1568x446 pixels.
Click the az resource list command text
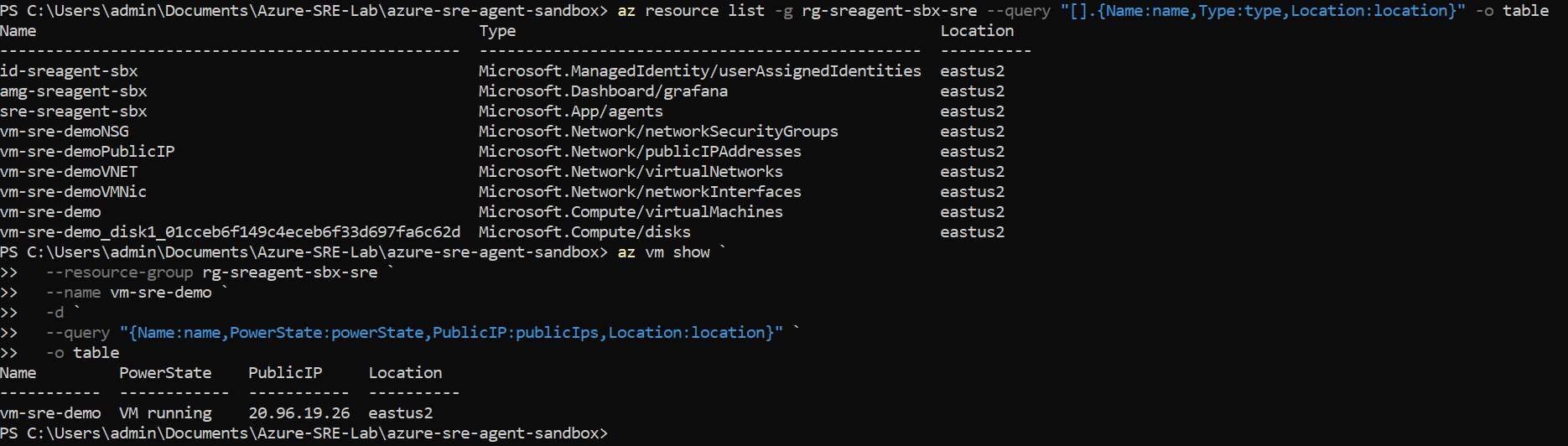click(x=691, y=11)
